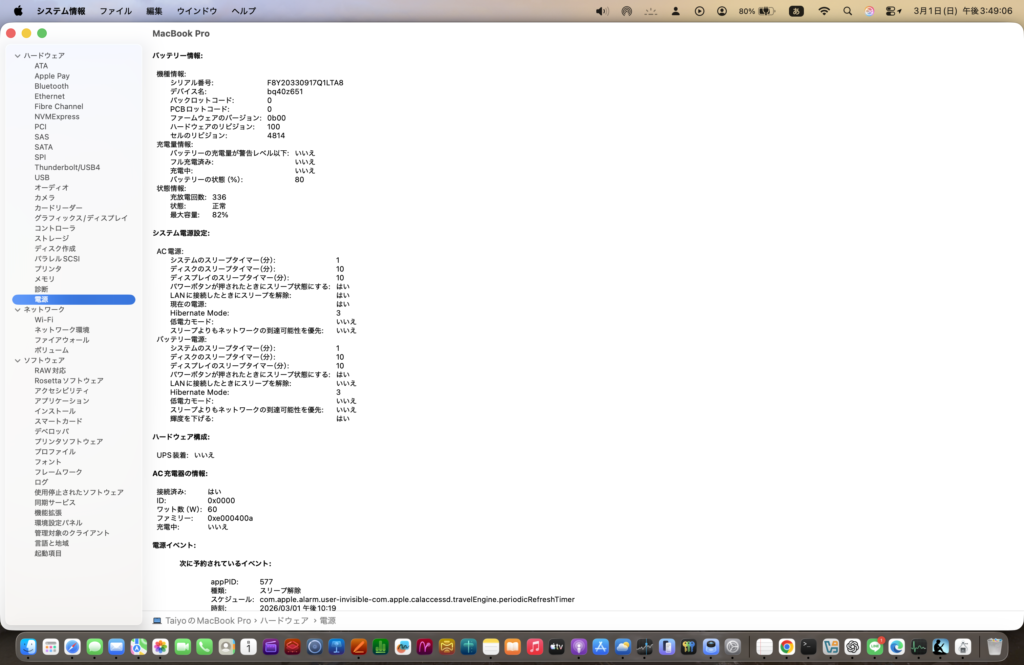Open Spotlight search magnifier icon

tap(848, 11)
